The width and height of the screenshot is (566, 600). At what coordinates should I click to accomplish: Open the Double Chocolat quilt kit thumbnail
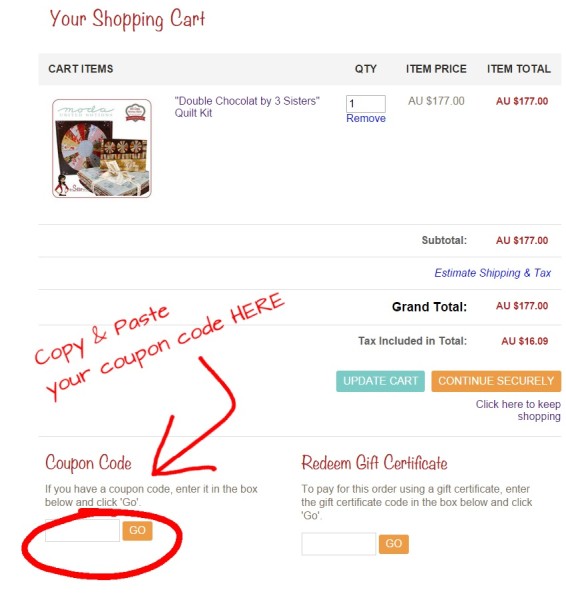click(102, 148)
